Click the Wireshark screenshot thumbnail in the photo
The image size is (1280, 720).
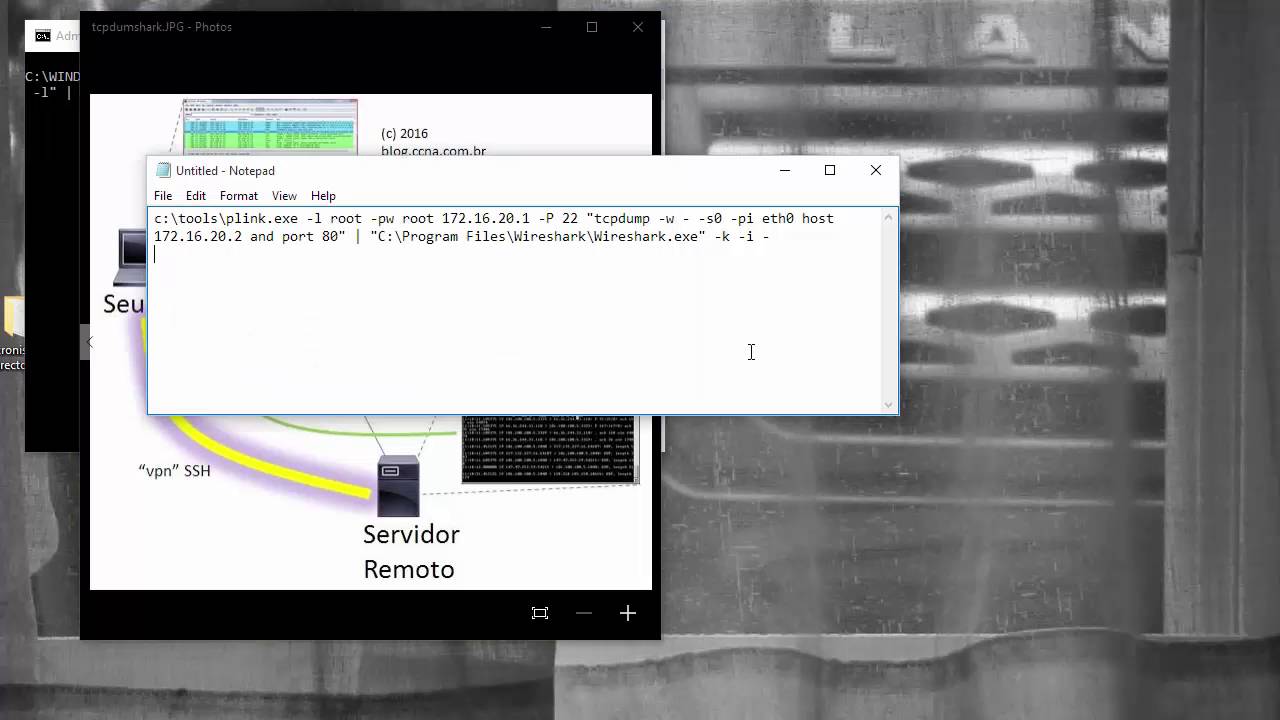pyautogui.click(x=270, y=126)
